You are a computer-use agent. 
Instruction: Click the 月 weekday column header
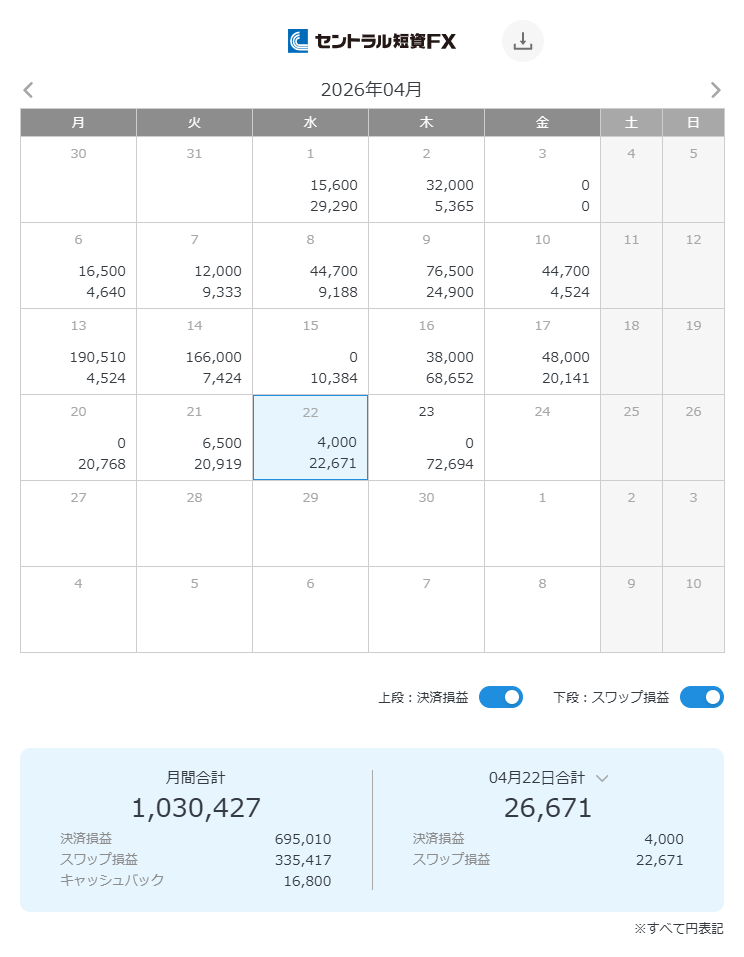tap(78, 122)
